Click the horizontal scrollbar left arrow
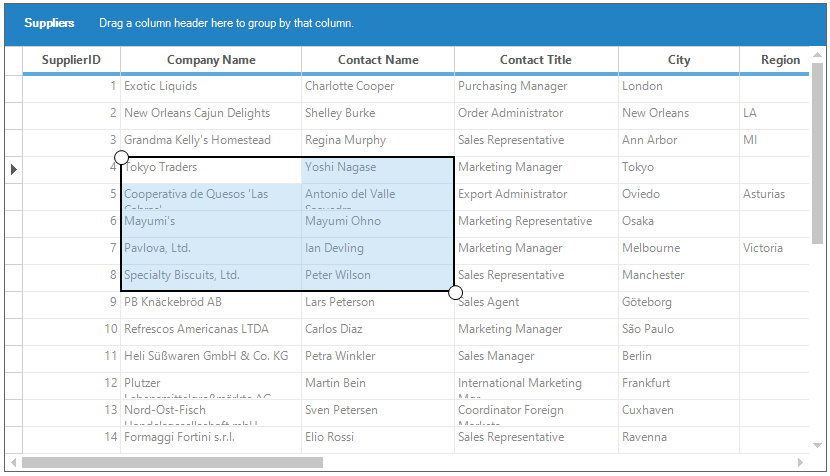830x476 pixels. point(14,462)
